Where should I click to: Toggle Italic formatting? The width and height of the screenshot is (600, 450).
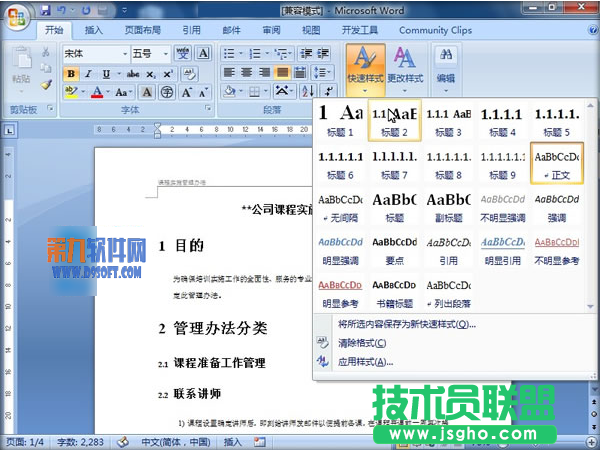pos(88,74)
